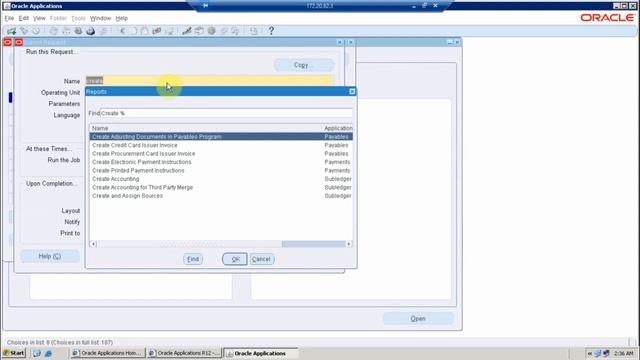Click the Copy... button
Screen dimensions: 640x360
click(304, 65)
